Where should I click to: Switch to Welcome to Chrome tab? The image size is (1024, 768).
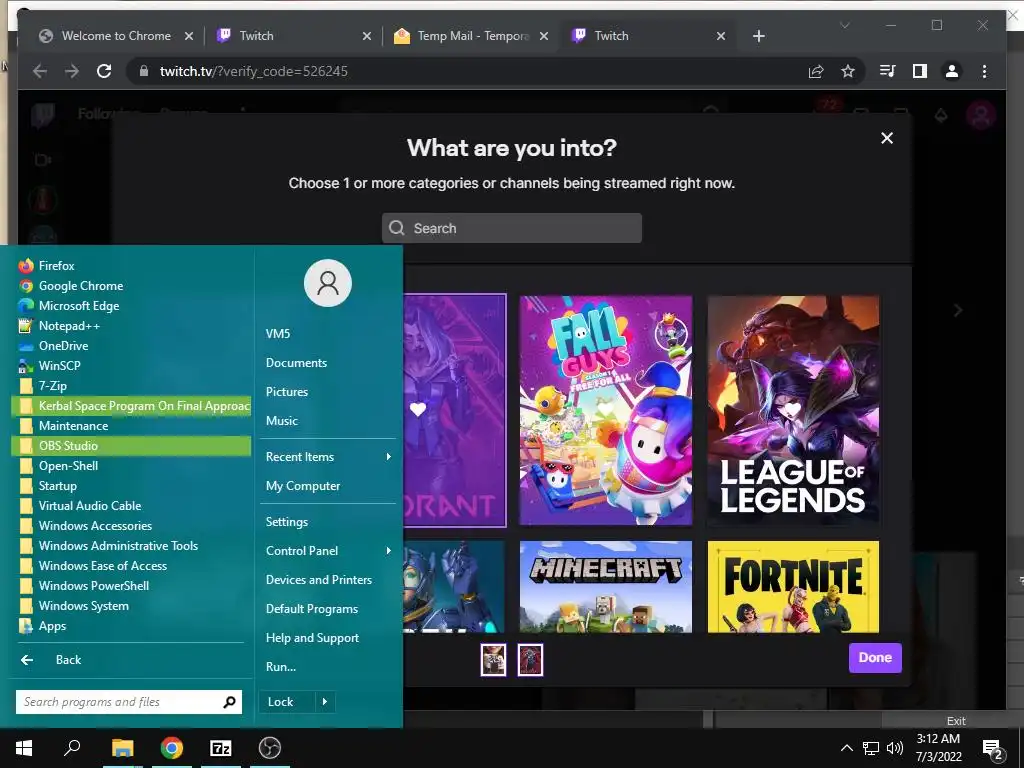point(116,36)
